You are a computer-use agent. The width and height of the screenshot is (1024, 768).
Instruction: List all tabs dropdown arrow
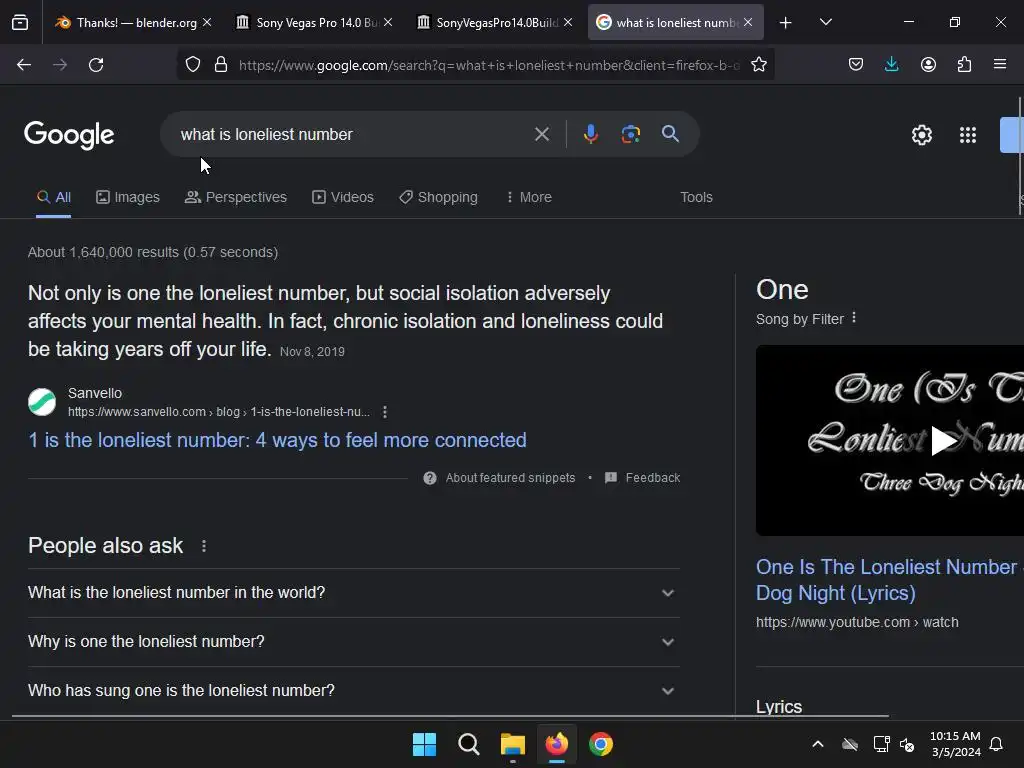825,22
